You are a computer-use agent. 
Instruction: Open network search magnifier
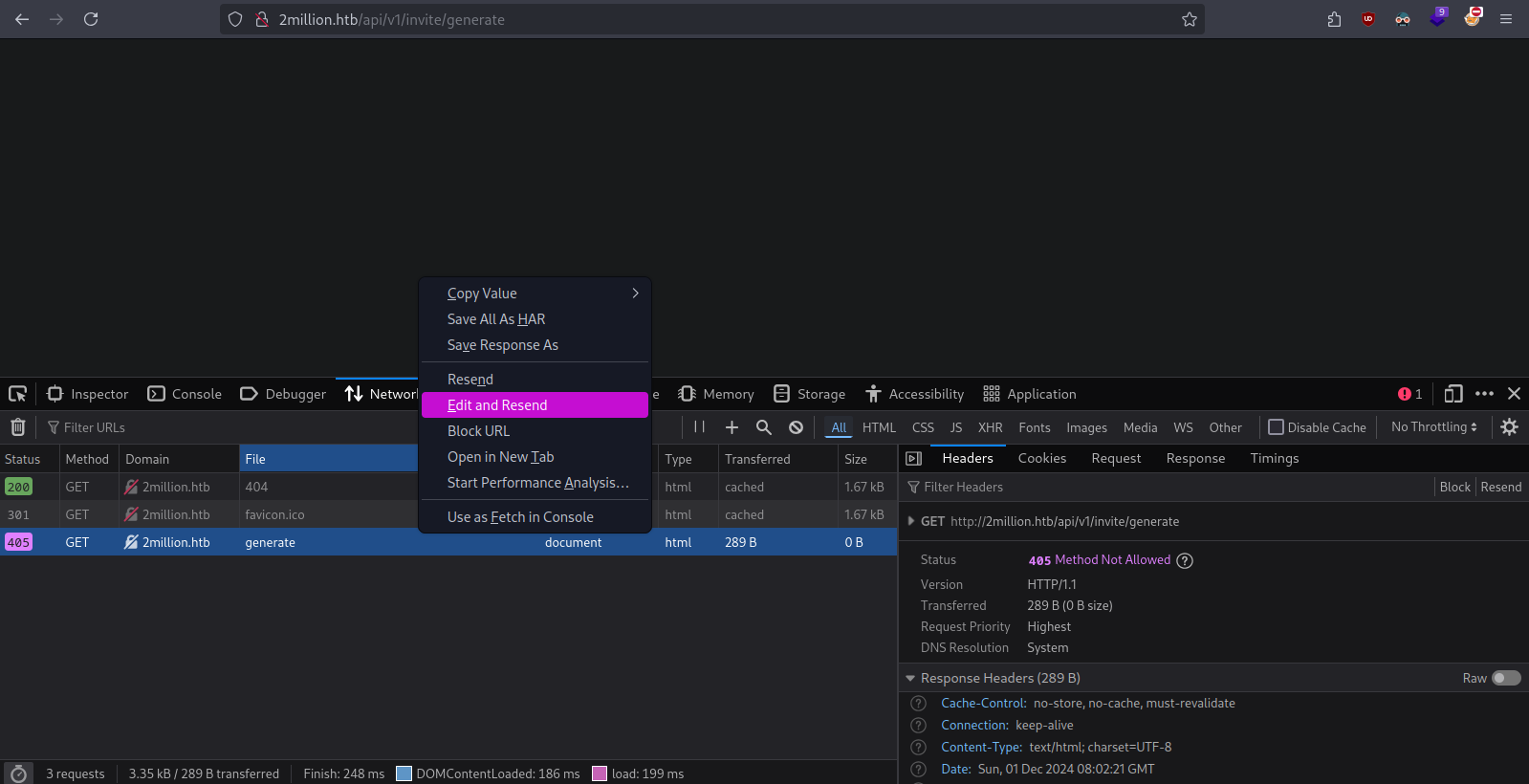763,427
